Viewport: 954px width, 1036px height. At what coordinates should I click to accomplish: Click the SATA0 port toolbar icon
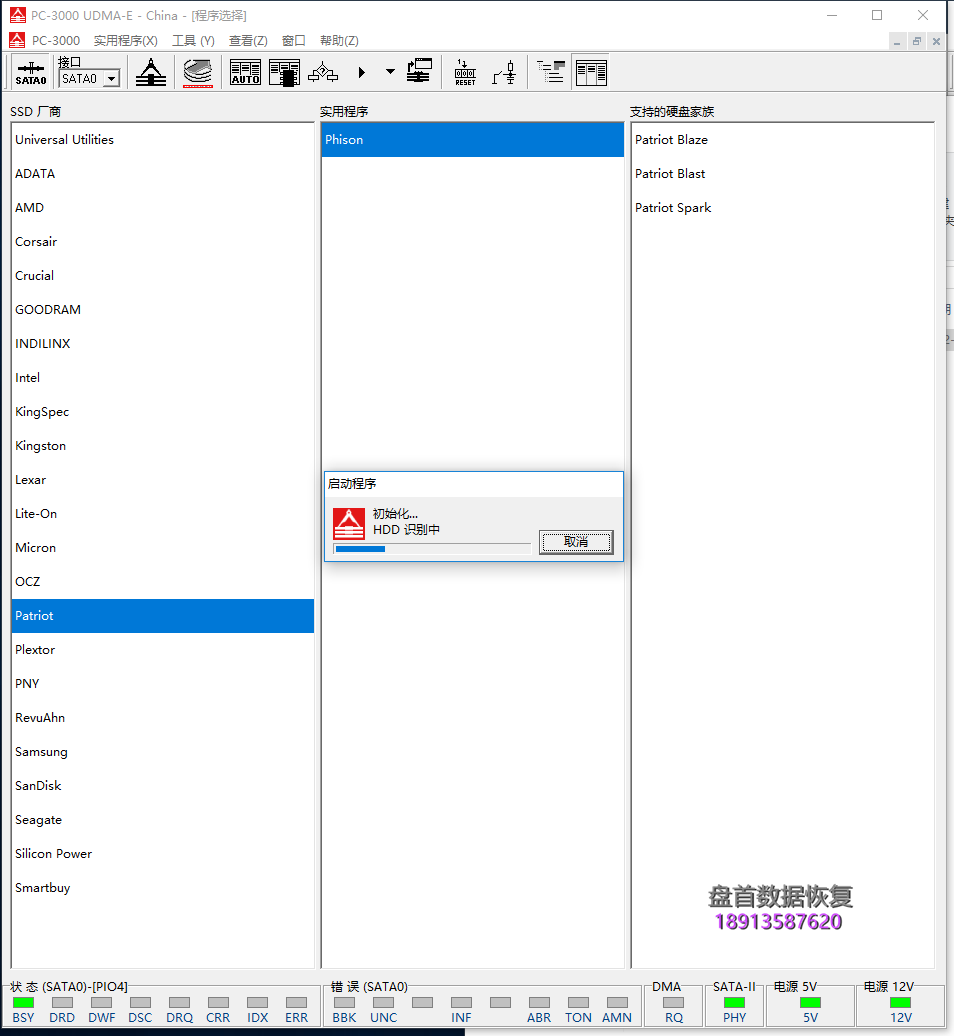(x=30, y=72)
